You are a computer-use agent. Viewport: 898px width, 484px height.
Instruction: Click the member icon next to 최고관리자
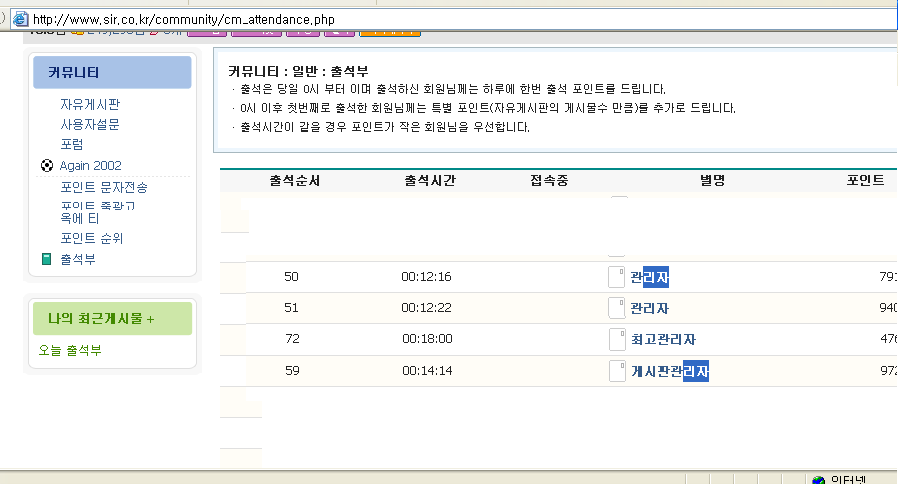(617, 340)
